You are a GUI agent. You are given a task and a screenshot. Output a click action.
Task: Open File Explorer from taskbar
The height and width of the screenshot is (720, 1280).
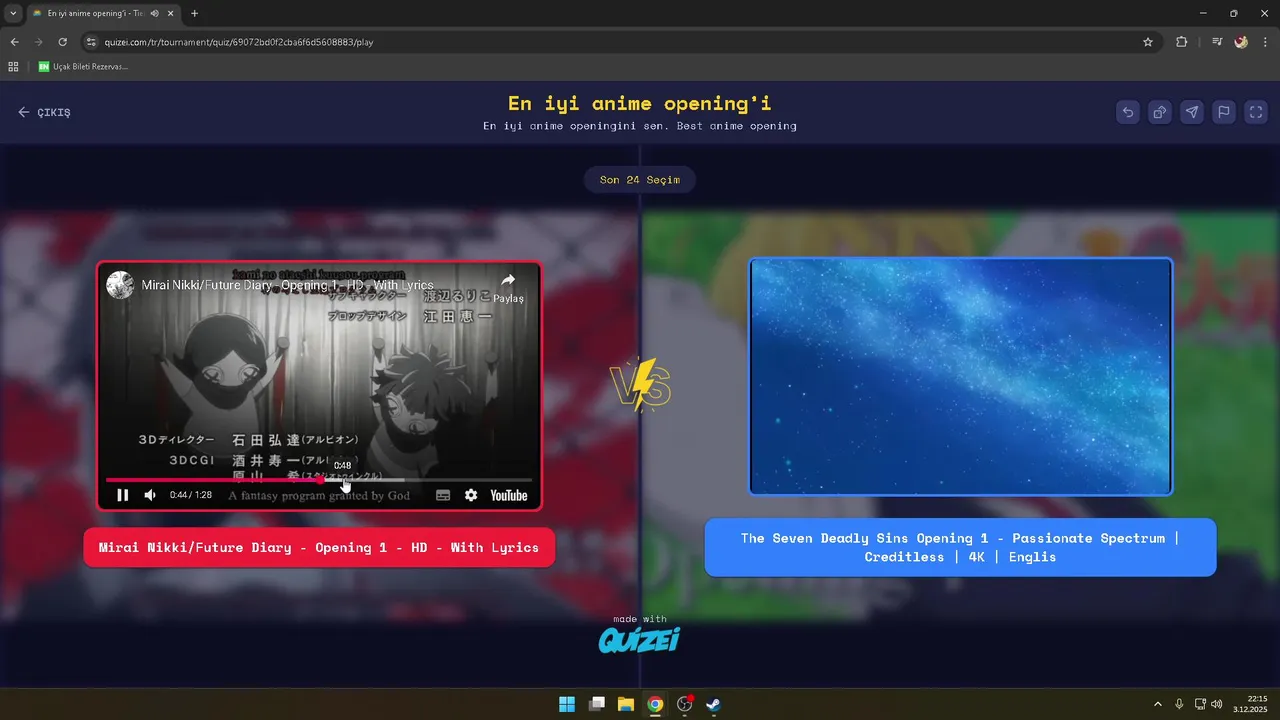point(626,704)
